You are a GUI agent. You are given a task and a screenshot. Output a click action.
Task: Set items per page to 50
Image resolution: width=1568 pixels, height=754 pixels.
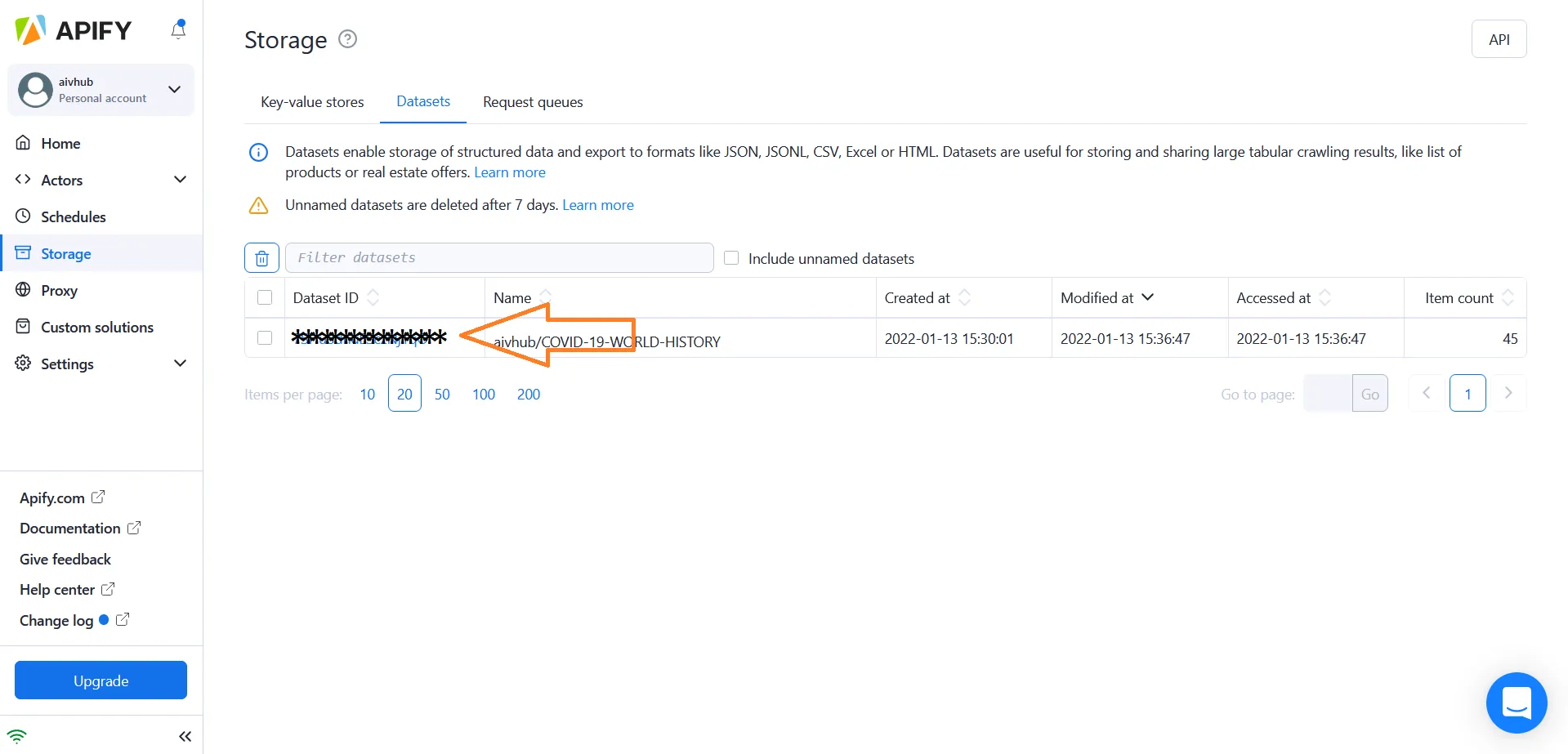(x=442, y=394)
